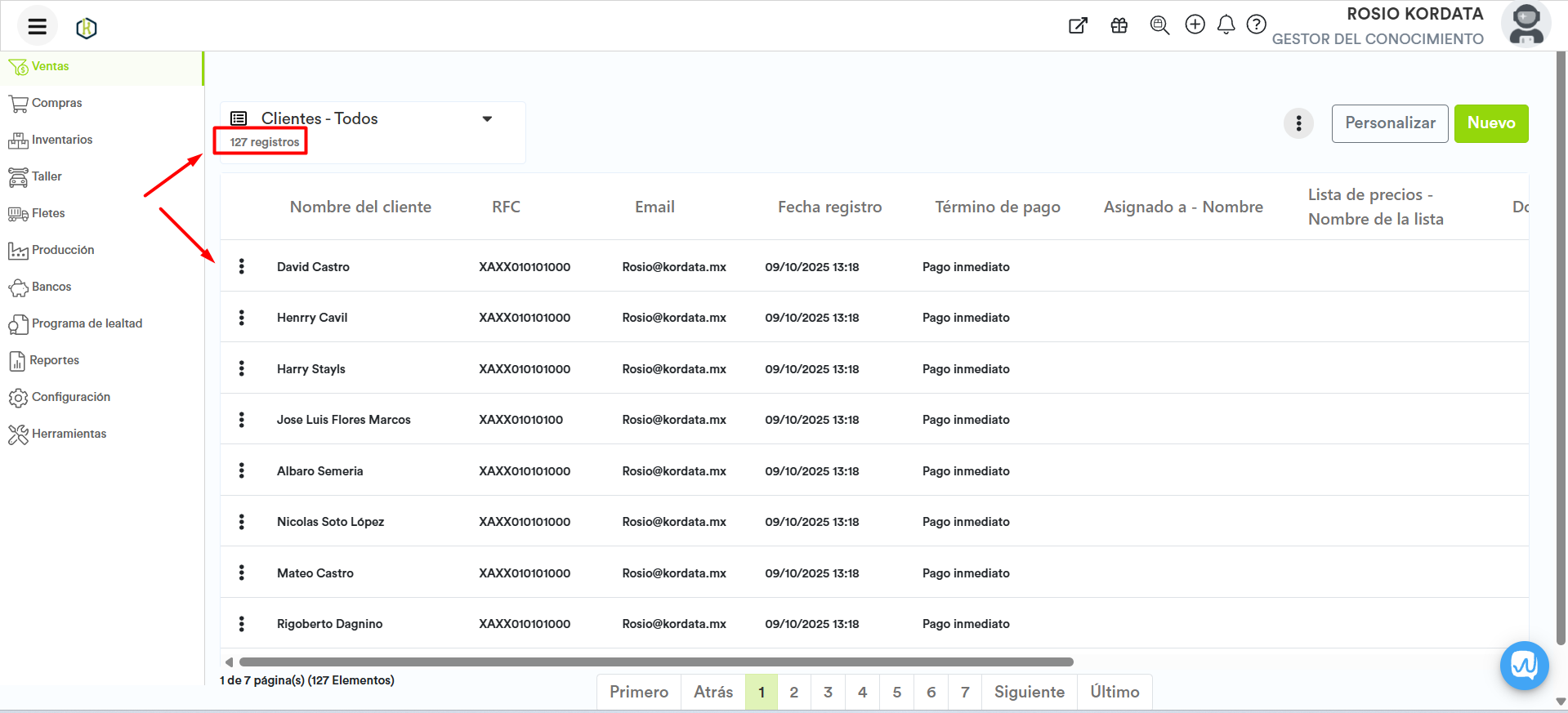The width and height of the screenshot is (1568, 713).
Task: Open the notifications bell
Action: 1226,25
